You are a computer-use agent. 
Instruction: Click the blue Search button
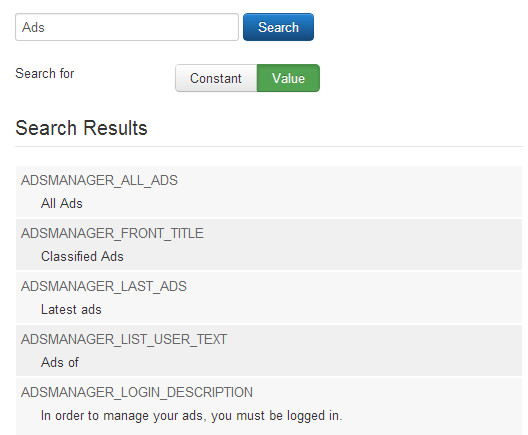(x=278, y=27)
